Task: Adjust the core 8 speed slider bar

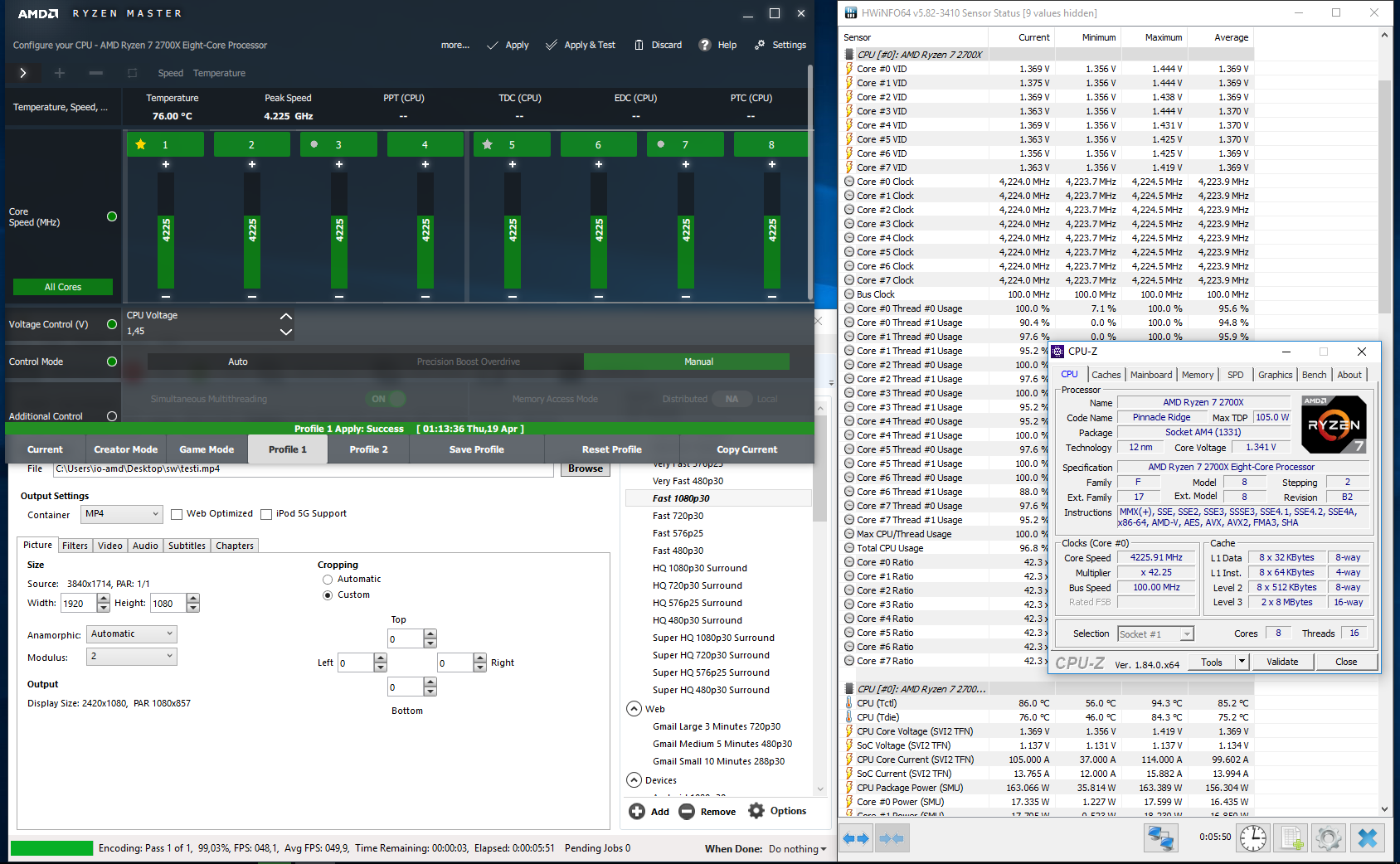Action: (772, 232)
